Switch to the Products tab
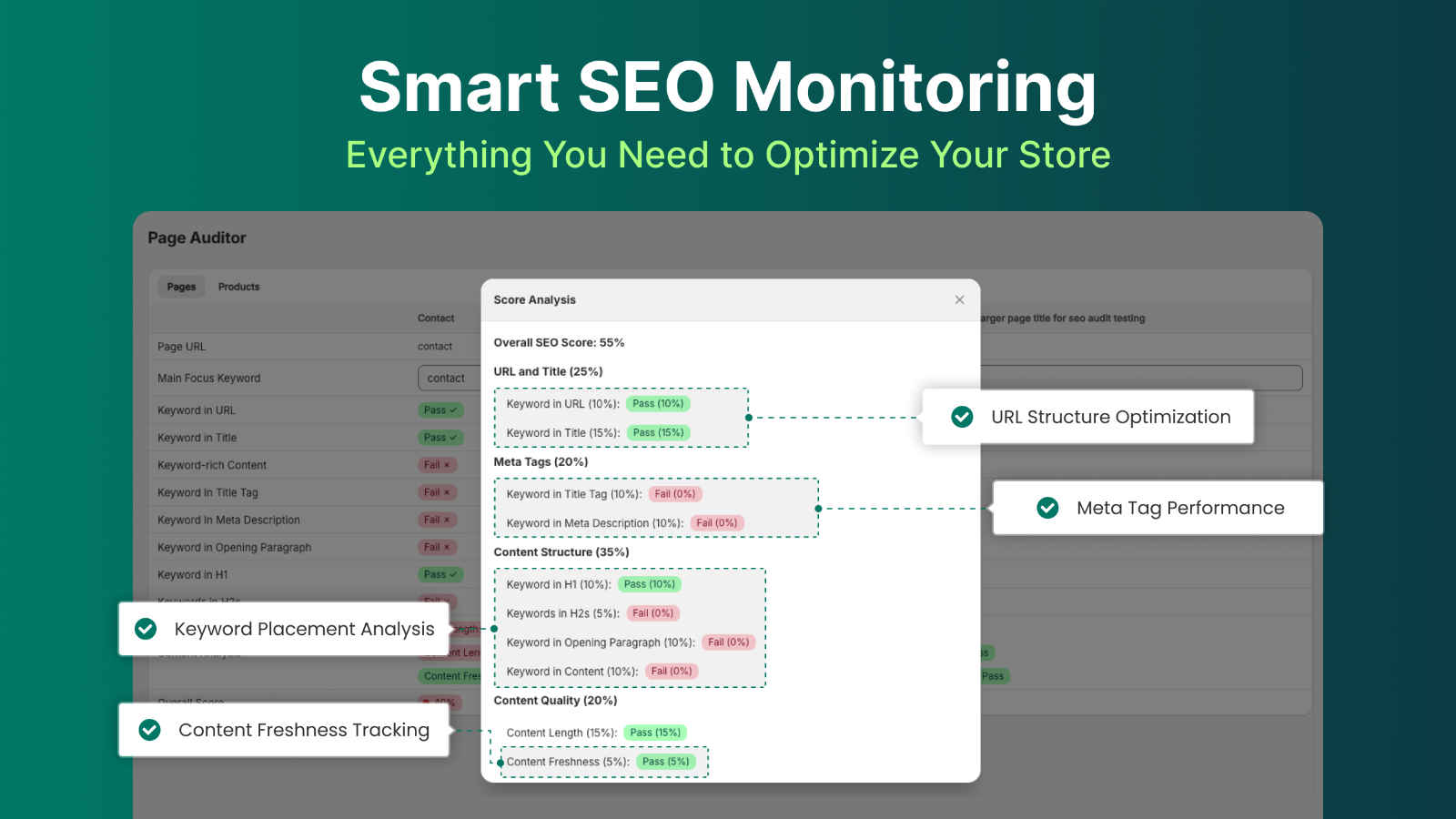Screen dimensions: 1456x819 [238, 287]
